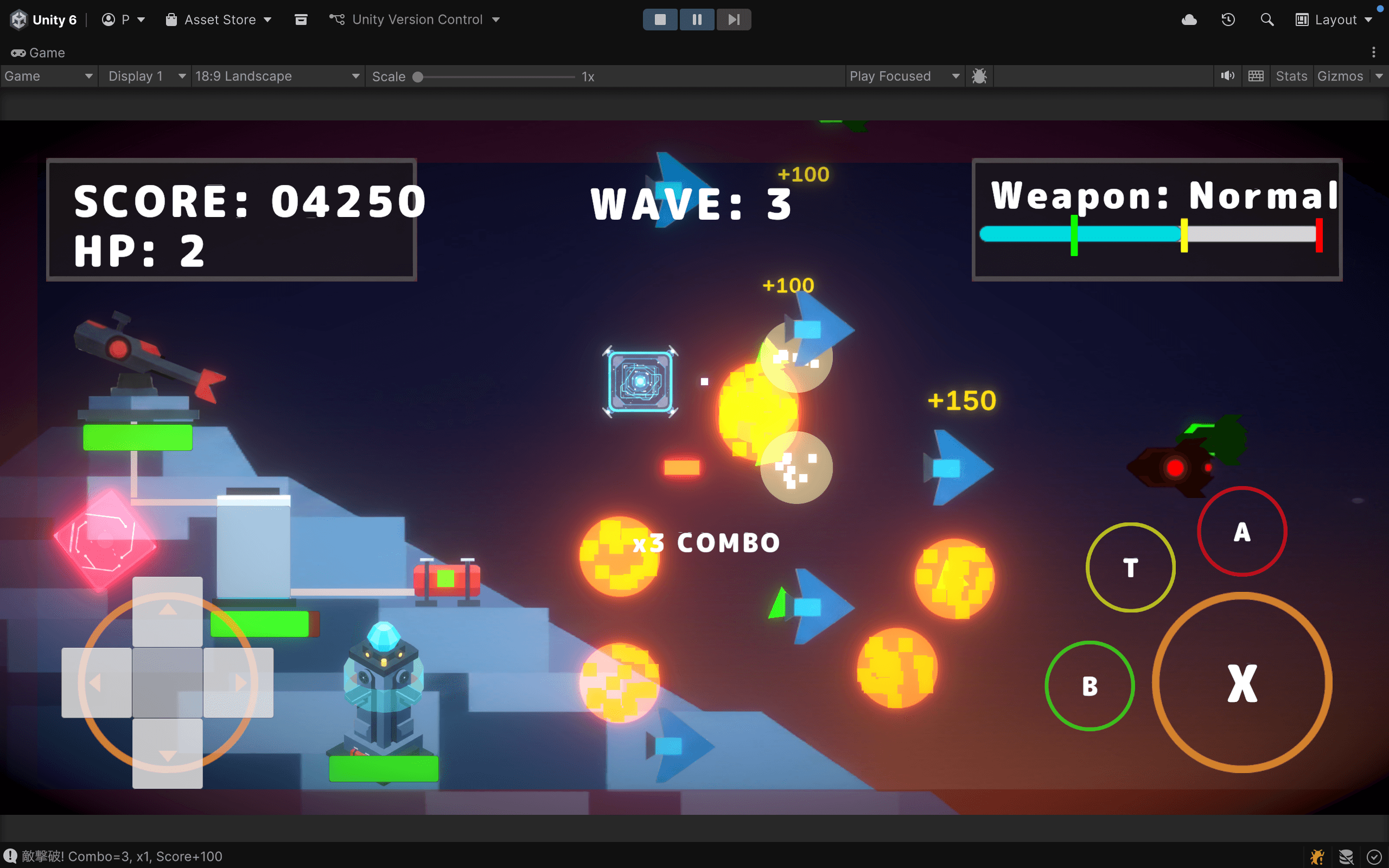1389x868 pixels.
Task: Click the 1x scale value
Action: point(588,77)
